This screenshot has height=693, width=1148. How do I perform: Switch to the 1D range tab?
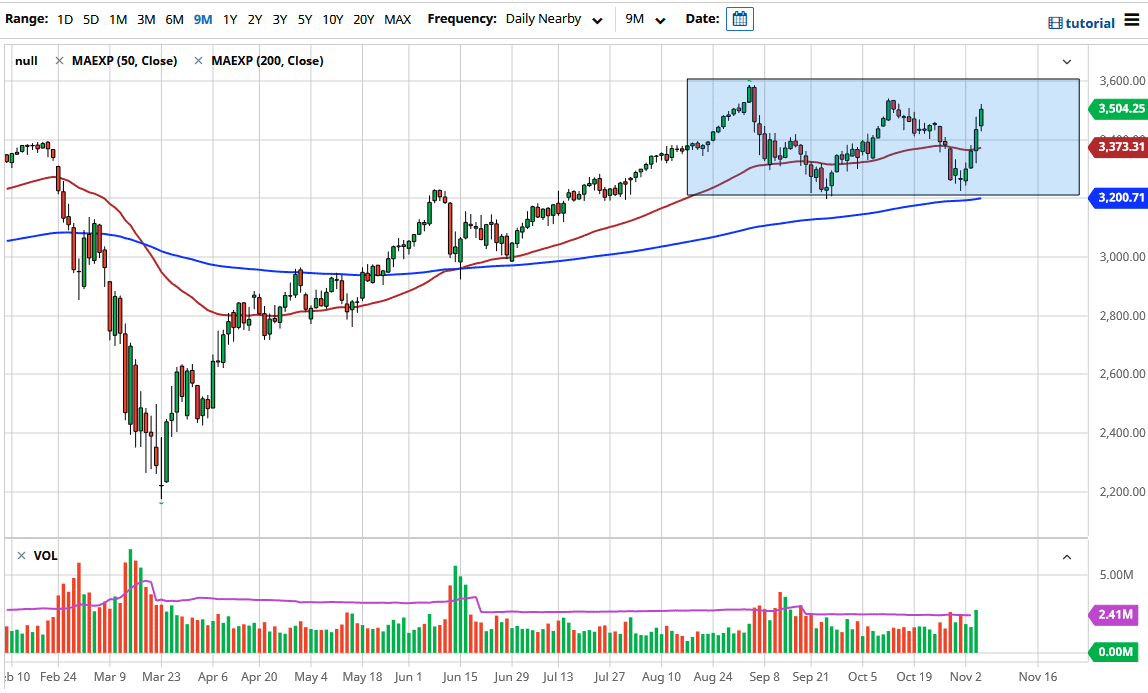pyautogui.click(x=64, y=18)
